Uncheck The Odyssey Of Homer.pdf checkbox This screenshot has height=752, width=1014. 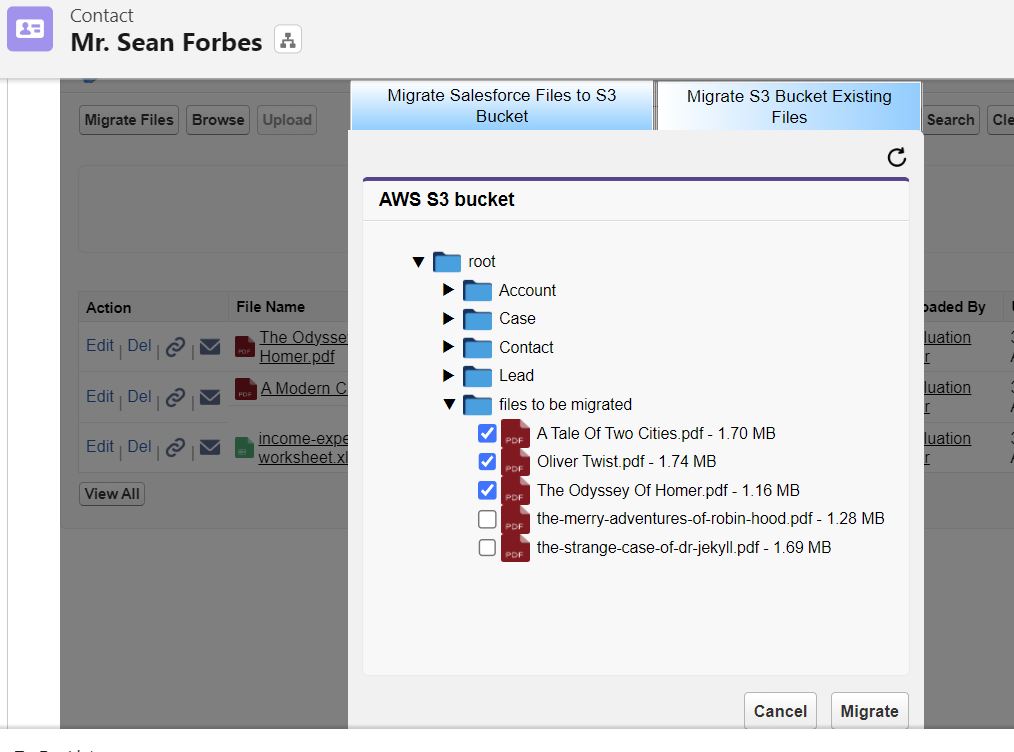487,490
